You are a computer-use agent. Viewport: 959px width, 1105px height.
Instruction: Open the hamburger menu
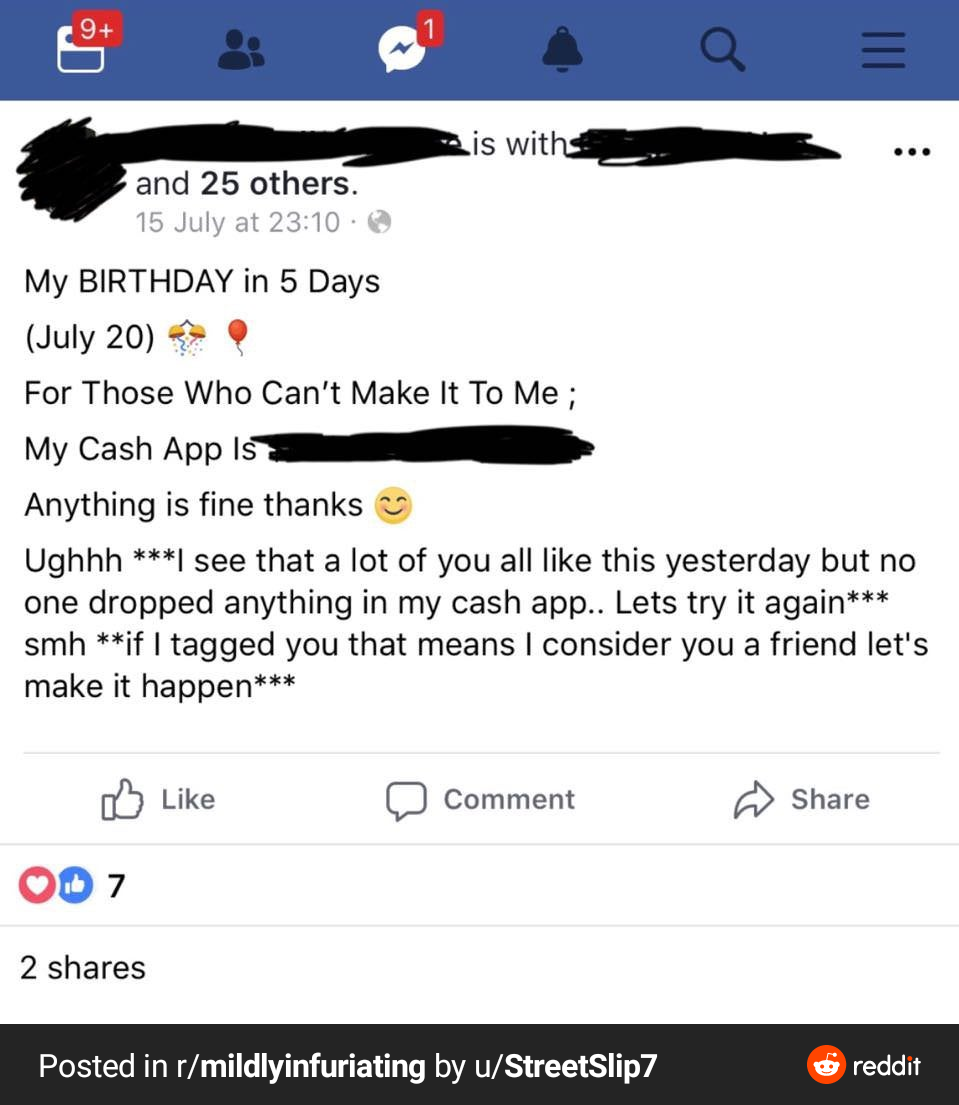883,49
